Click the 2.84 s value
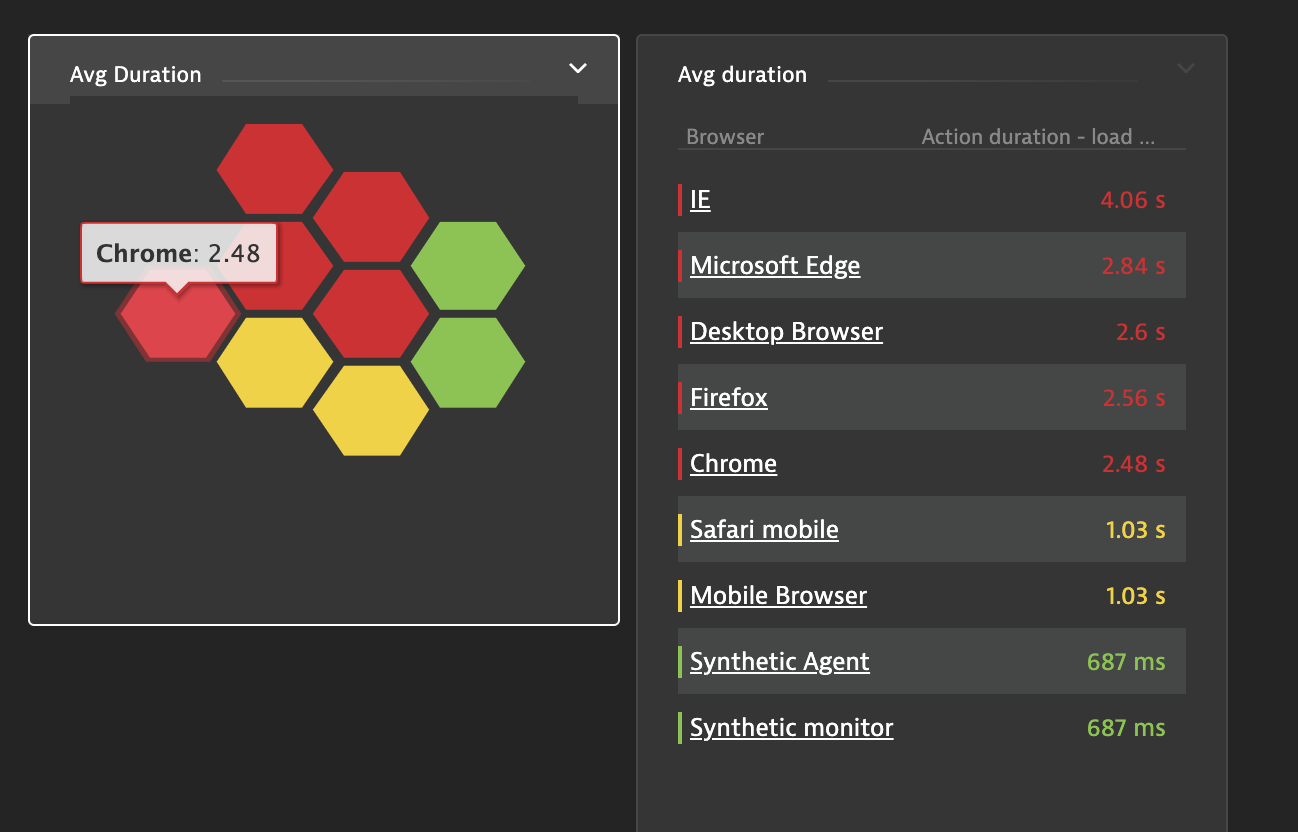Image resolution: width=1298 pixels, height=832 pixels. click(x=1133, y=266)
